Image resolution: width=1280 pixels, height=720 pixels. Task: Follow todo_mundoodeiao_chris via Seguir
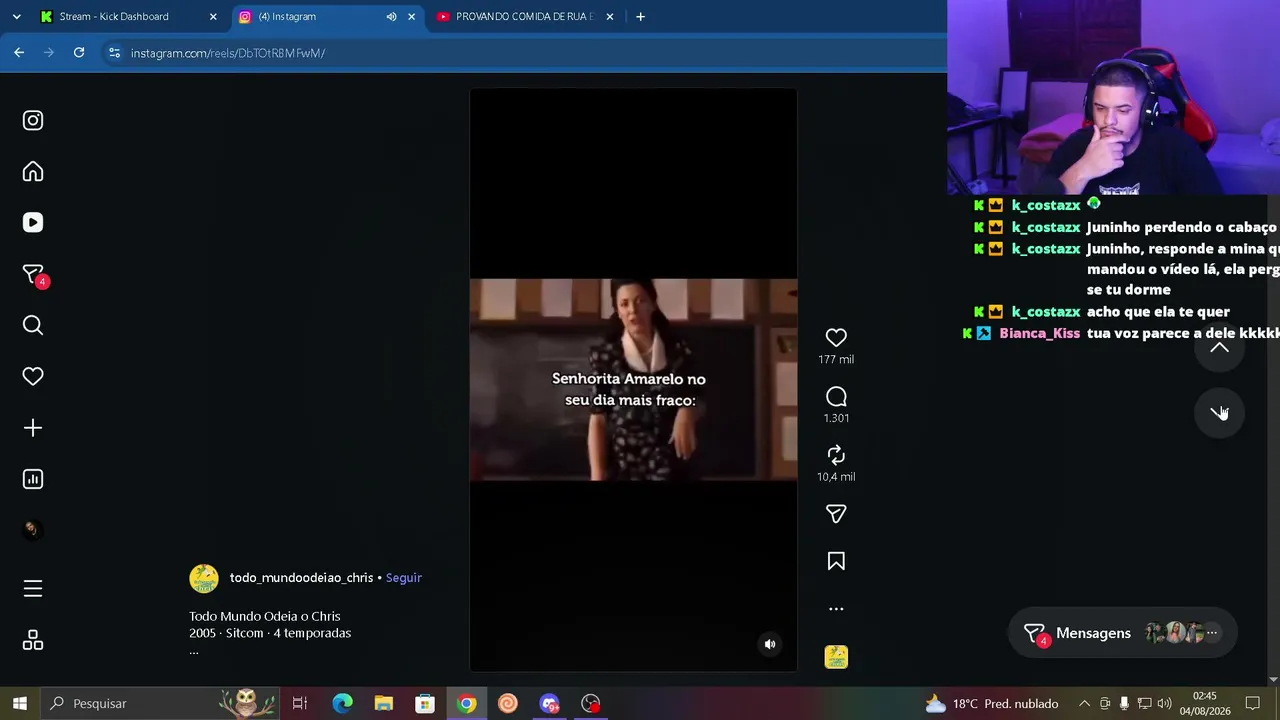point(404,578)
